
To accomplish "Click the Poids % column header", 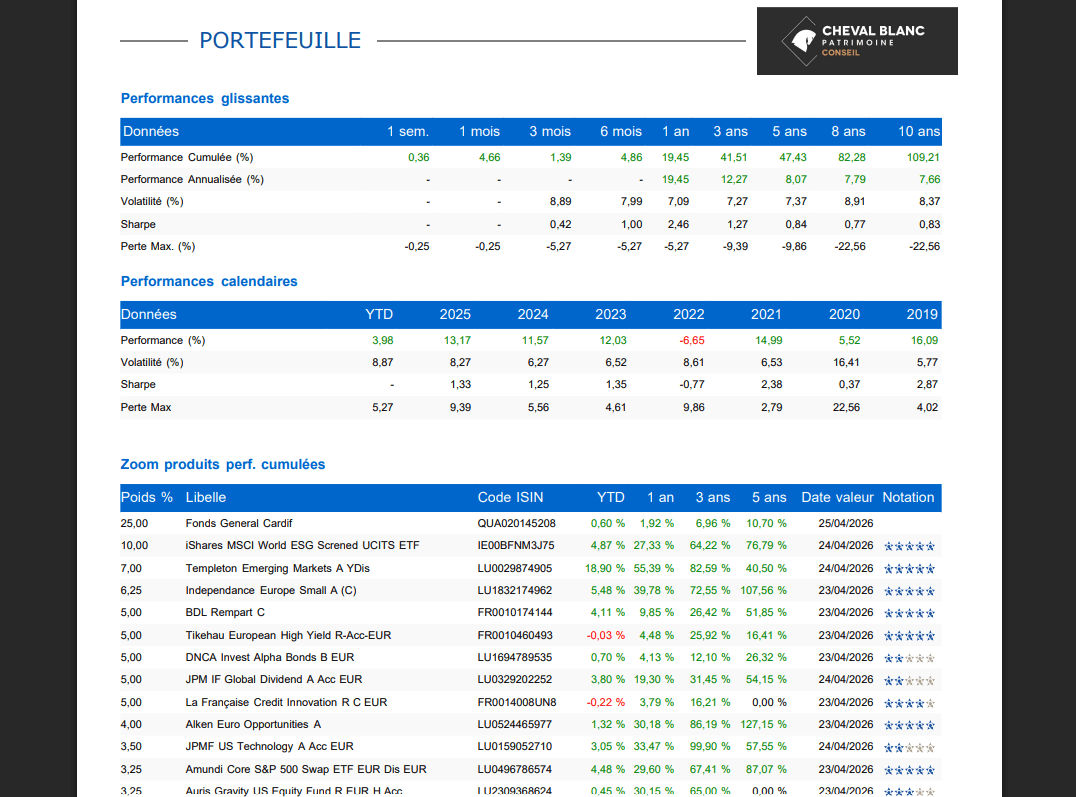I will pyautogui.click(x=146, y=497).
